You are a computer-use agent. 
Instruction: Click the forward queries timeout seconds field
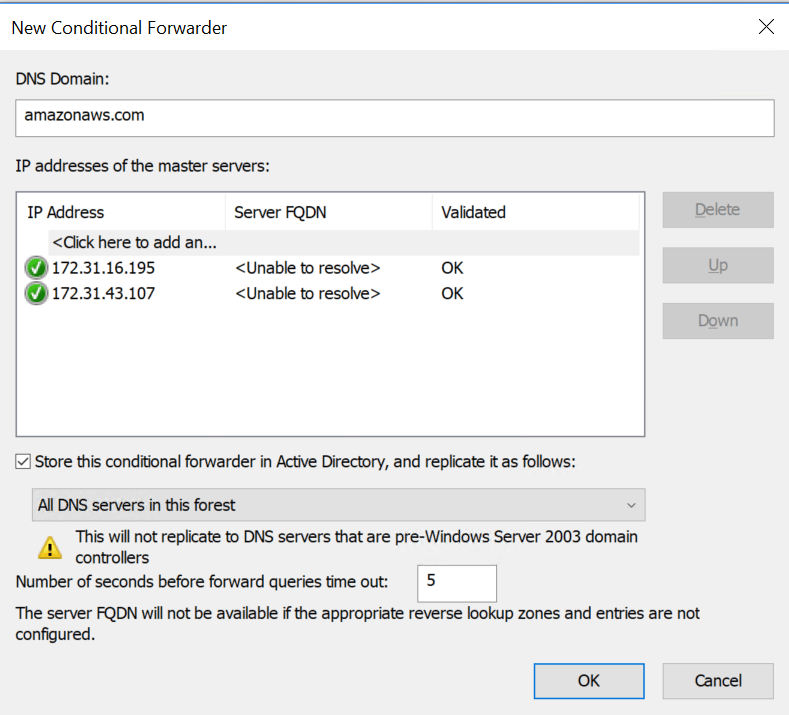(457, 583)
